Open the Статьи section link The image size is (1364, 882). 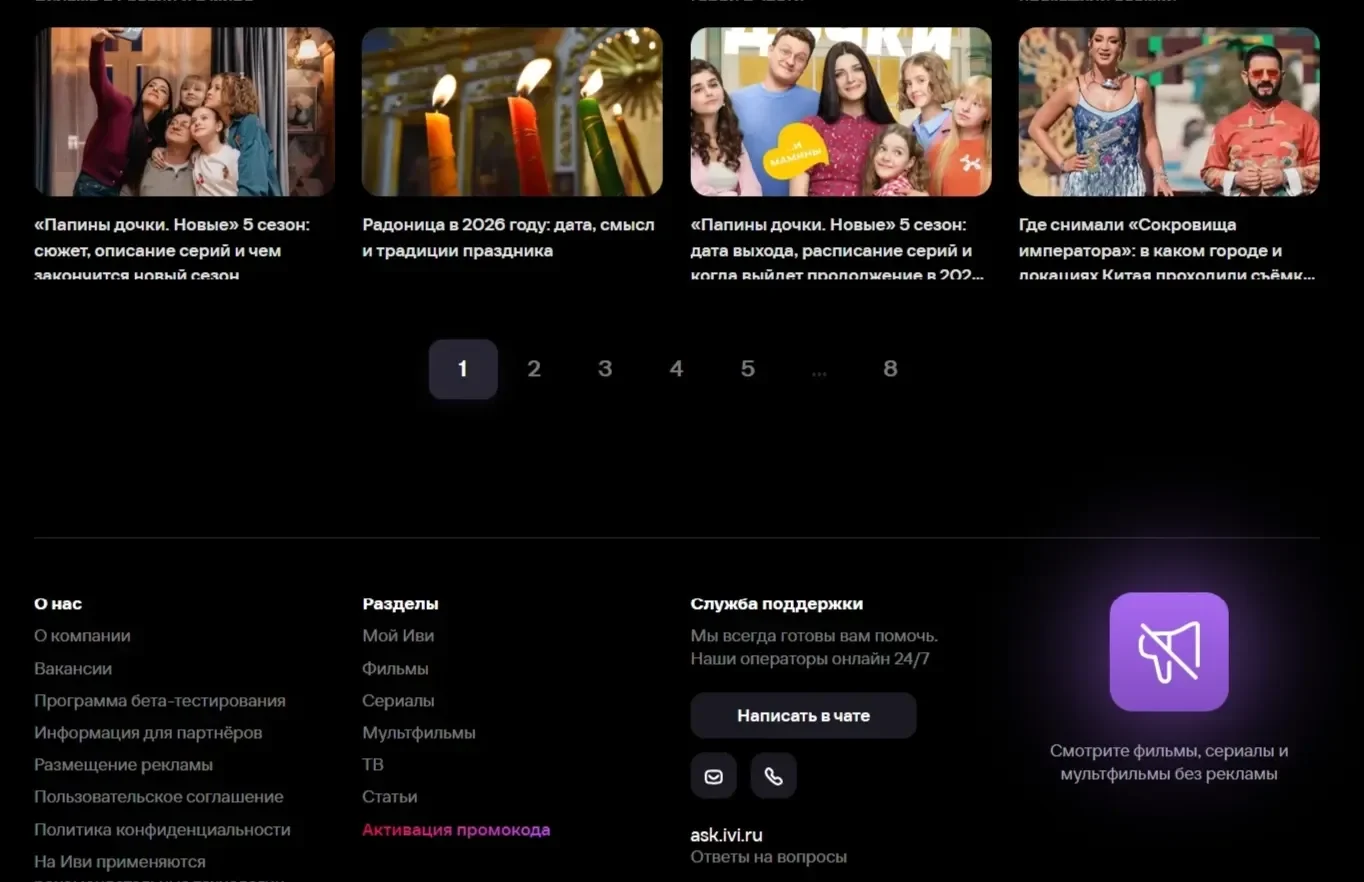coord(390,797)
